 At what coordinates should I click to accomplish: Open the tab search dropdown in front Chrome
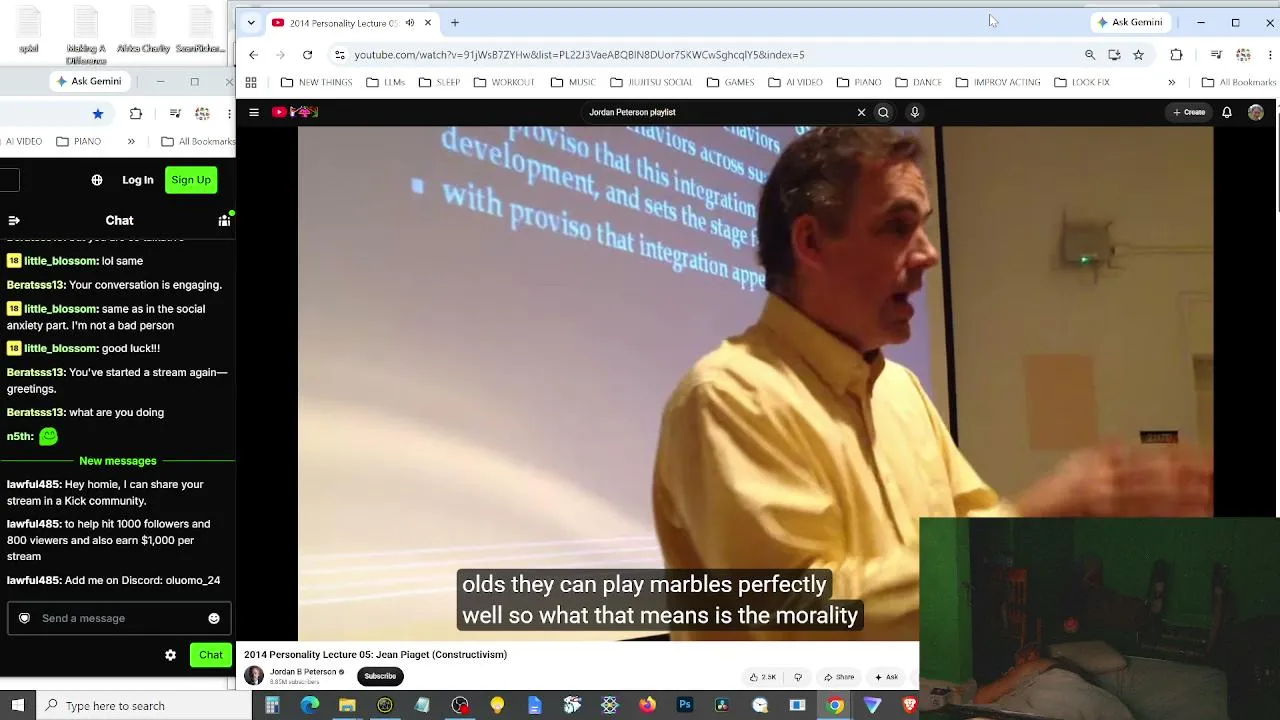[x=251, y=22]
